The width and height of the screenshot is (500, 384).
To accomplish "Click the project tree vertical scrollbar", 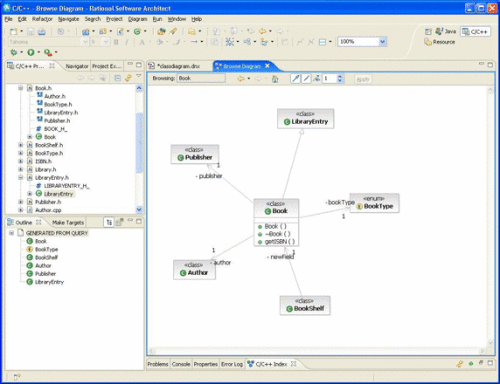I will click(139, 143).
